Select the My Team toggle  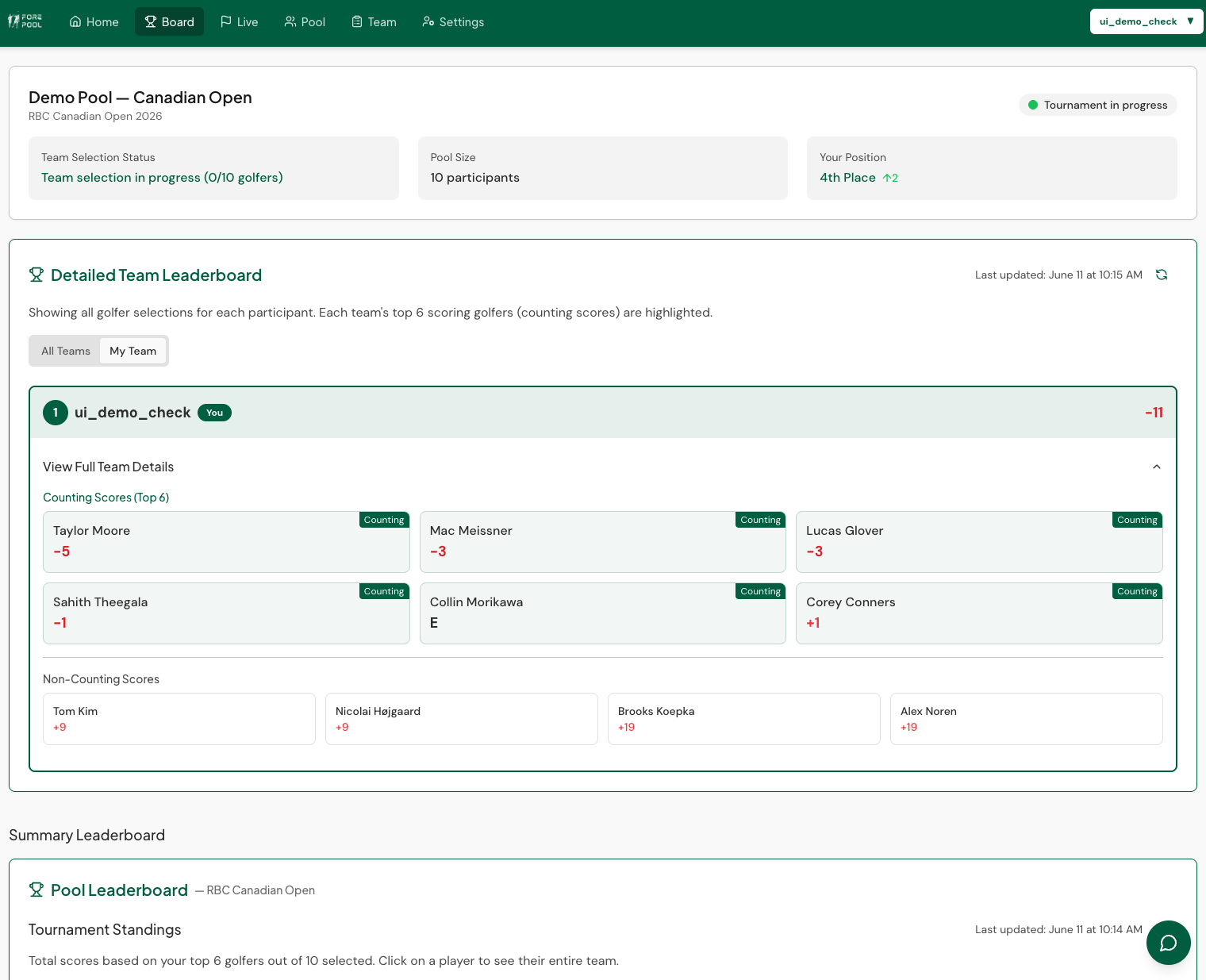coord(133,351)
